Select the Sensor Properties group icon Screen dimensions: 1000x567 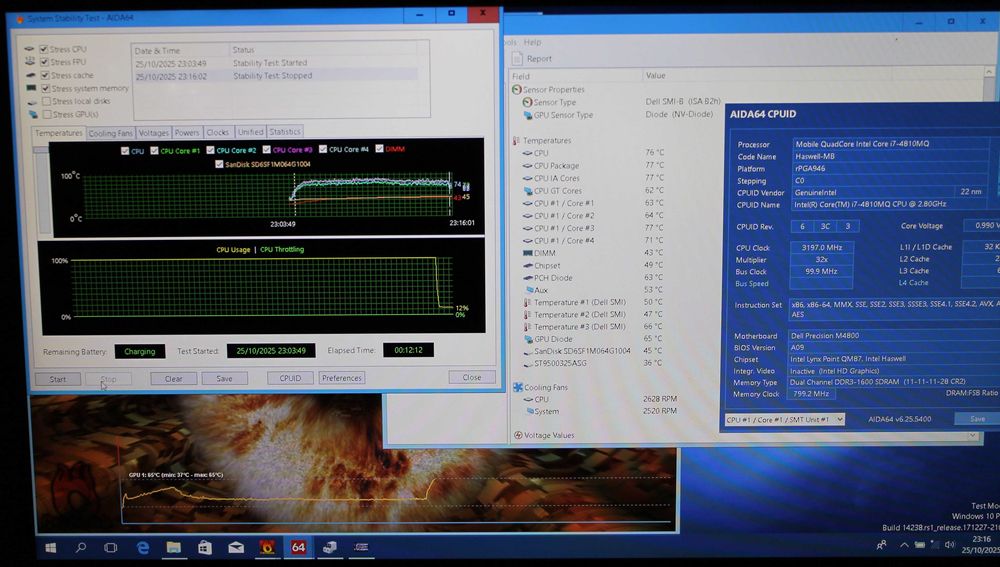click(x=517, y=90)
